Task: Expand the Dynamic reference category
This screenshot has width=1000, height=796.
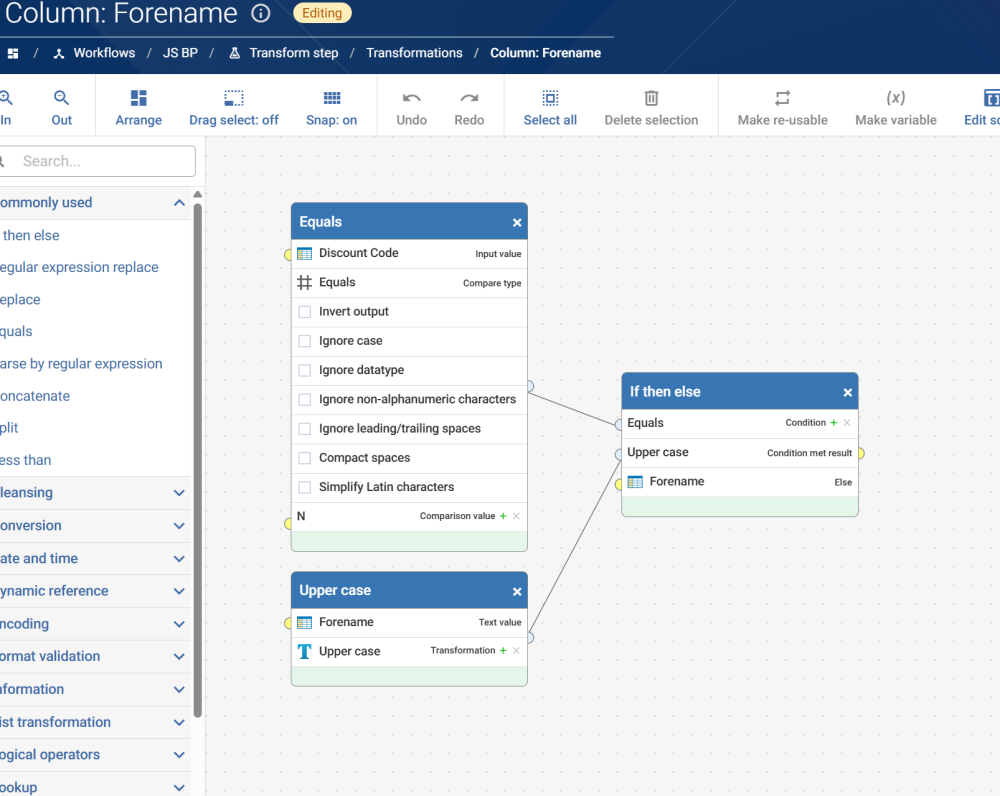Action: 179,591
